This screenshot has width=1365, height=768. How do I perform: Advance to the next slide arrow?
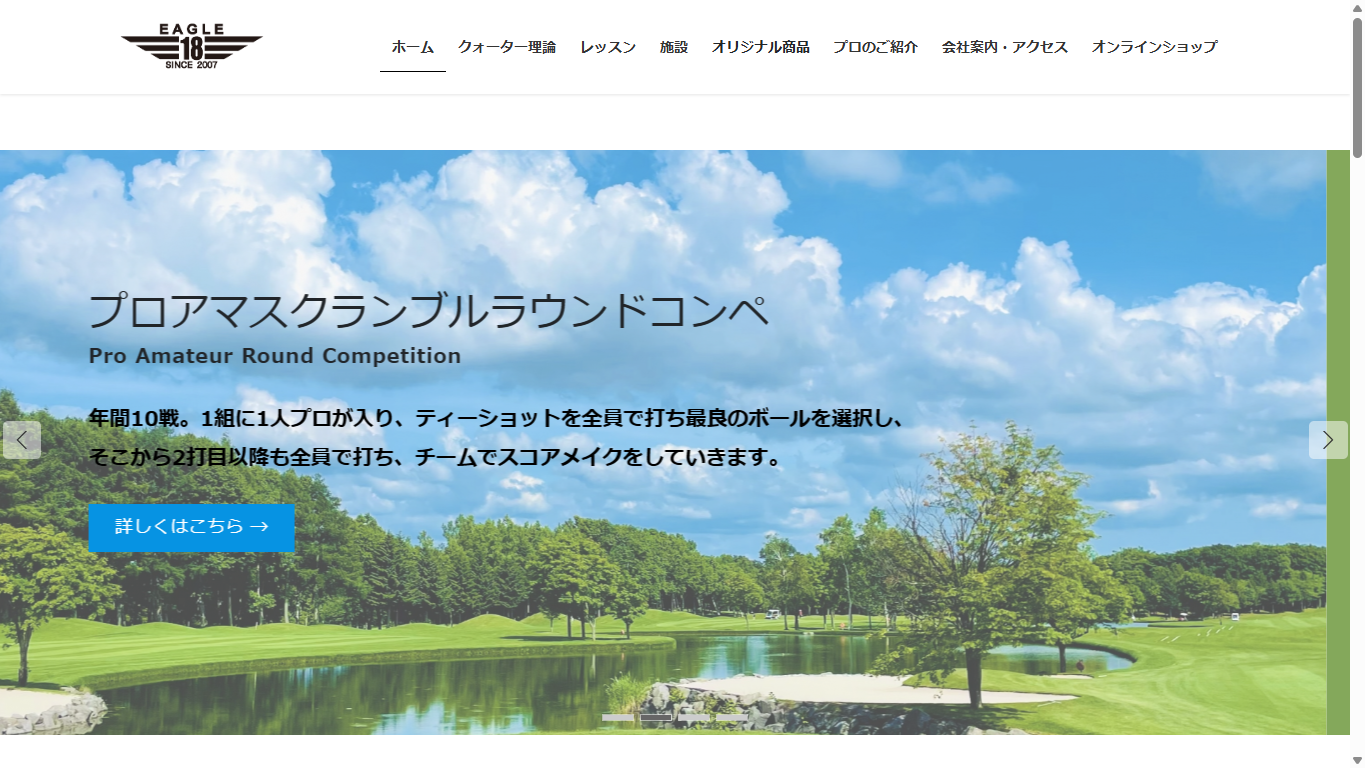[1328, 440]
